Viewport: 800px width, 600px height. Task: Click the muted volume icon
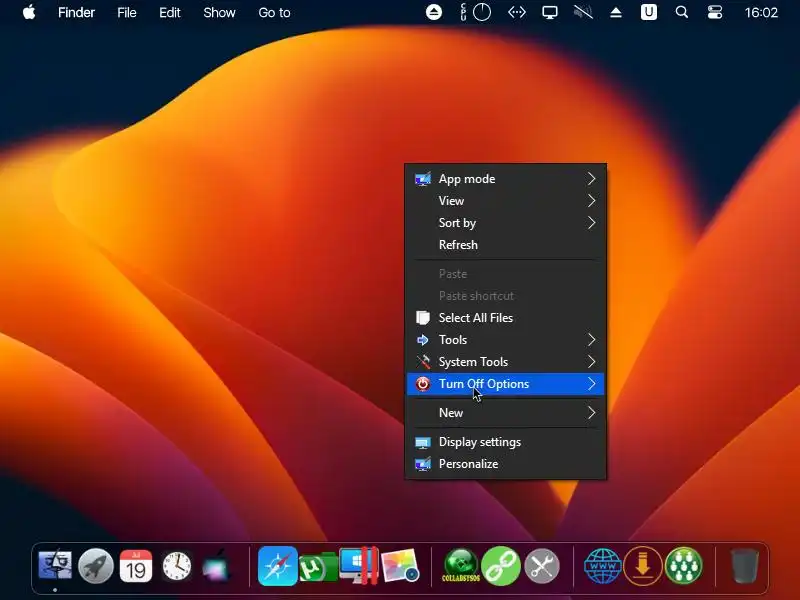pyautogui.click(x=583, y=12)
